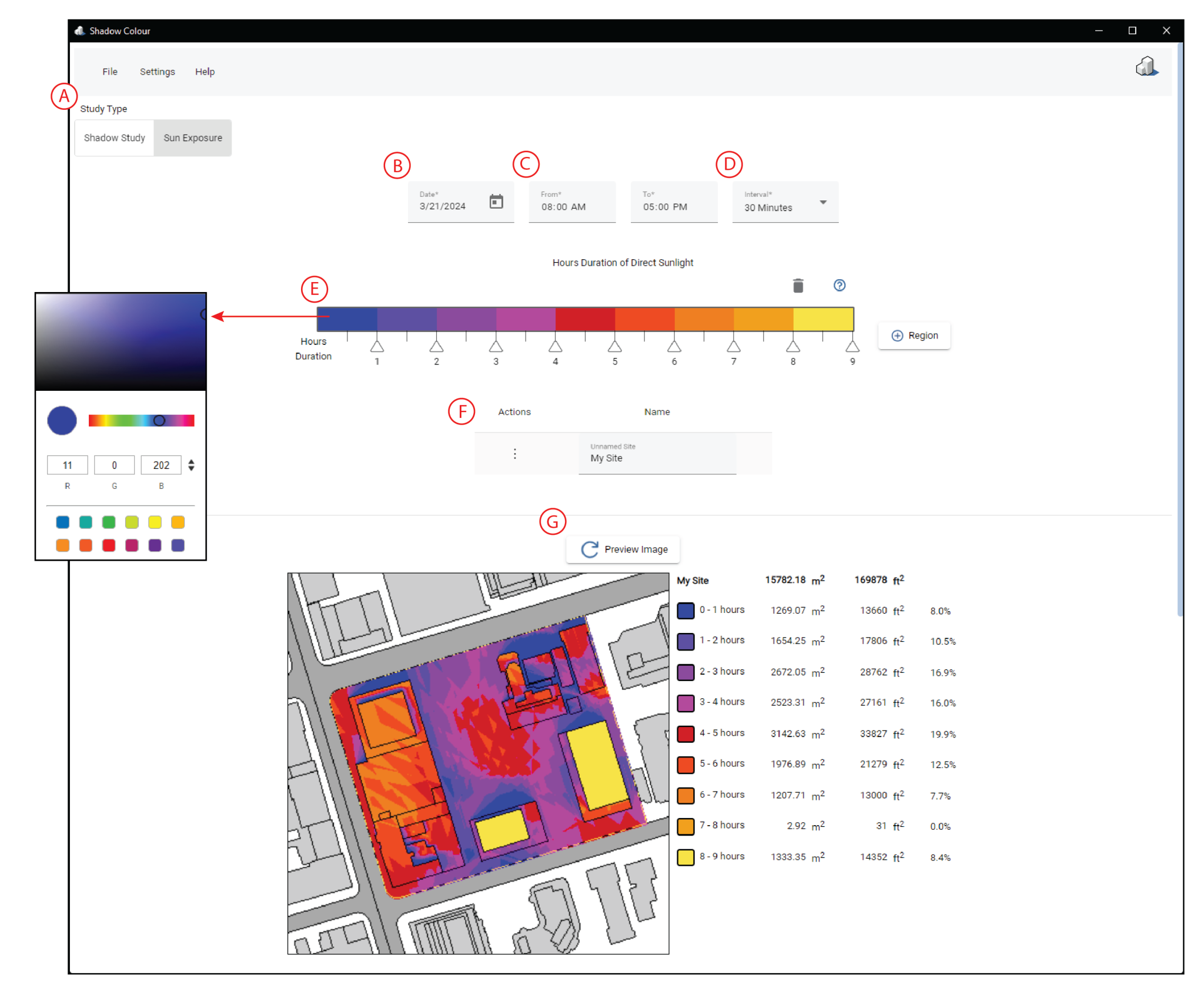Open the help question mark icon
The width and height of the screenshot is (1204, 992).
pyautogui.click(x=839, y=286)
